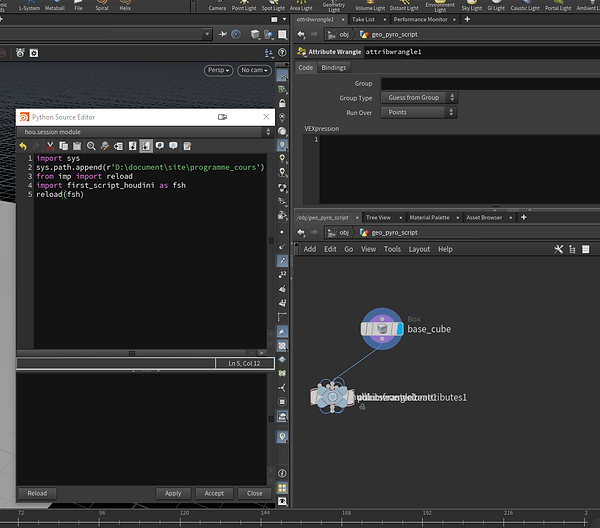This screenshot has height=528, width=600.
Task: Toggle the pin icon on the viewport path bar
Action: tap(223, 34)
